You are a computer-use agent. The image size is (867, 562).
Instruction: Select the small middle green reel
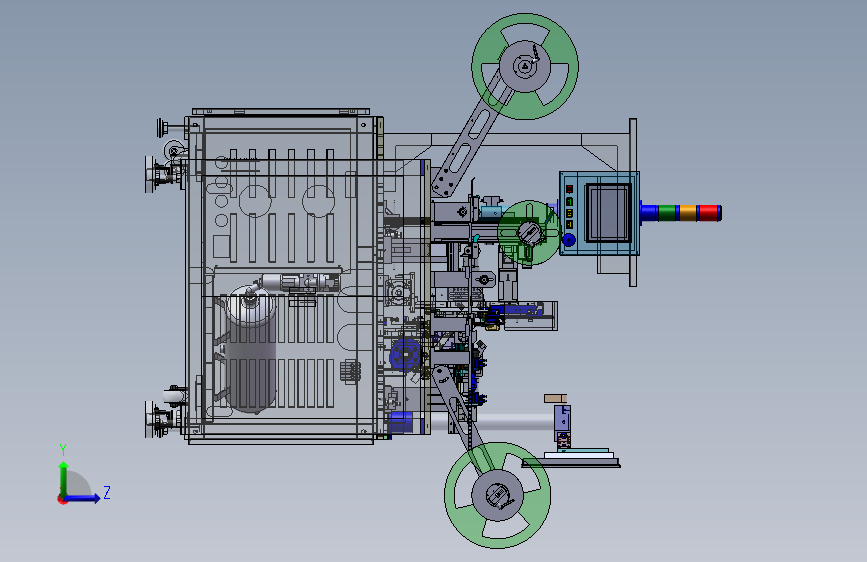[x=530, y=233]
